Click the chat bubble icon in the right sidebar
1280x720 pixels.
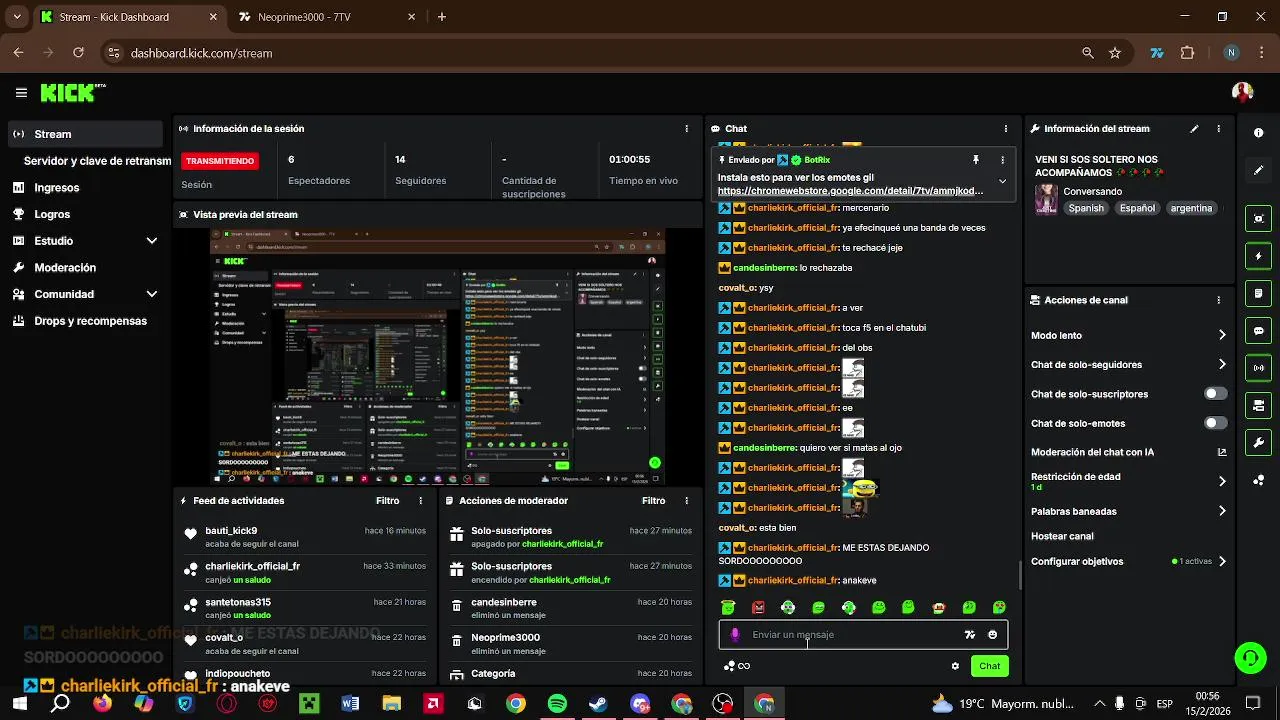point(1258,331)
